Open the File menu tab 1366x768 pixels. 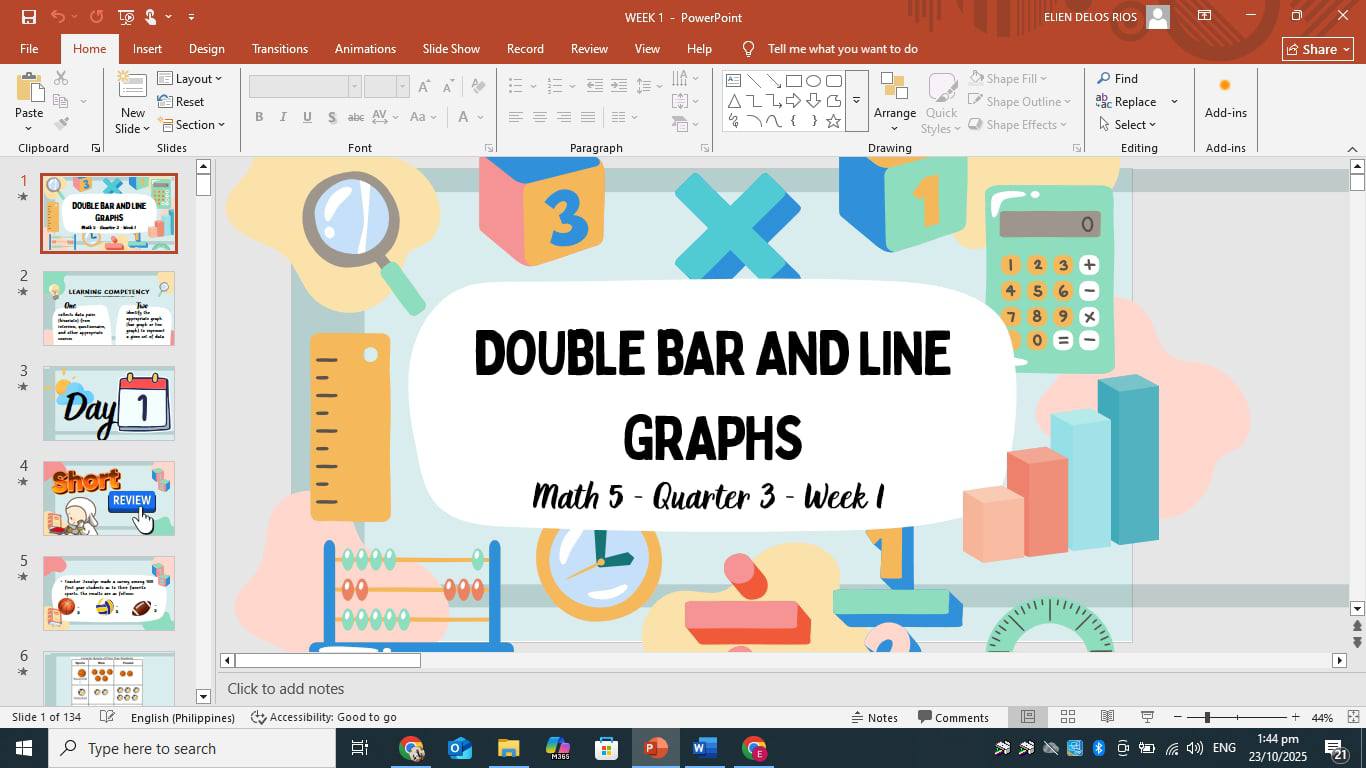(29, 48)
